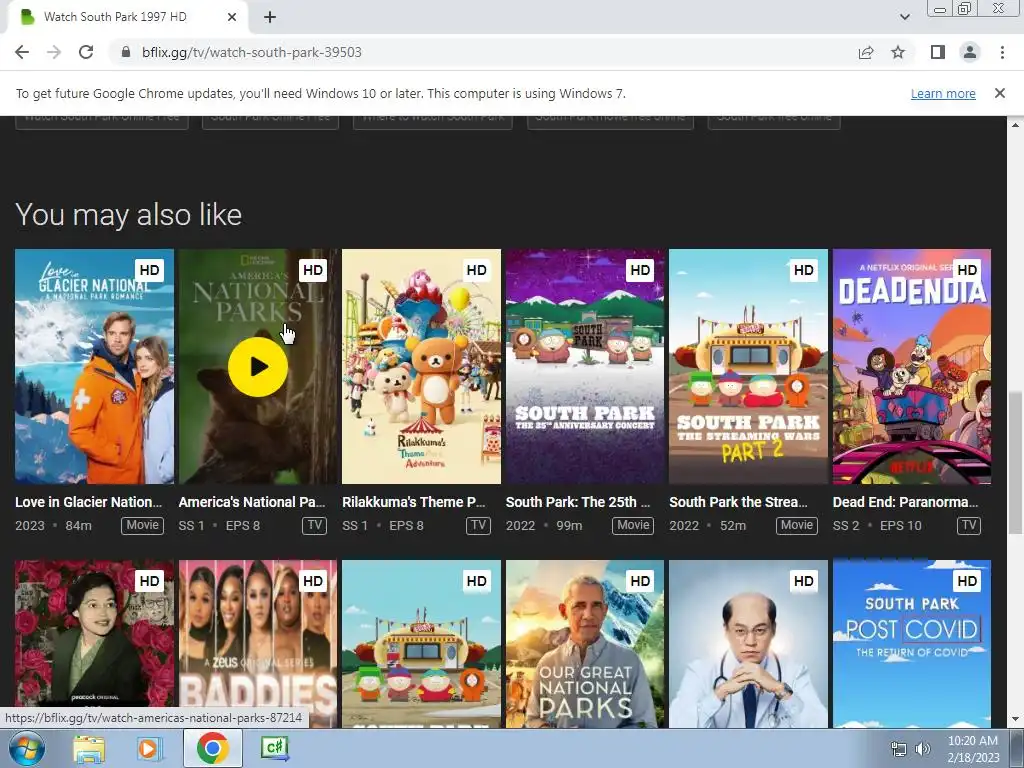Click the address bar URL
1024x768 pixels.
tap(251, 52)
